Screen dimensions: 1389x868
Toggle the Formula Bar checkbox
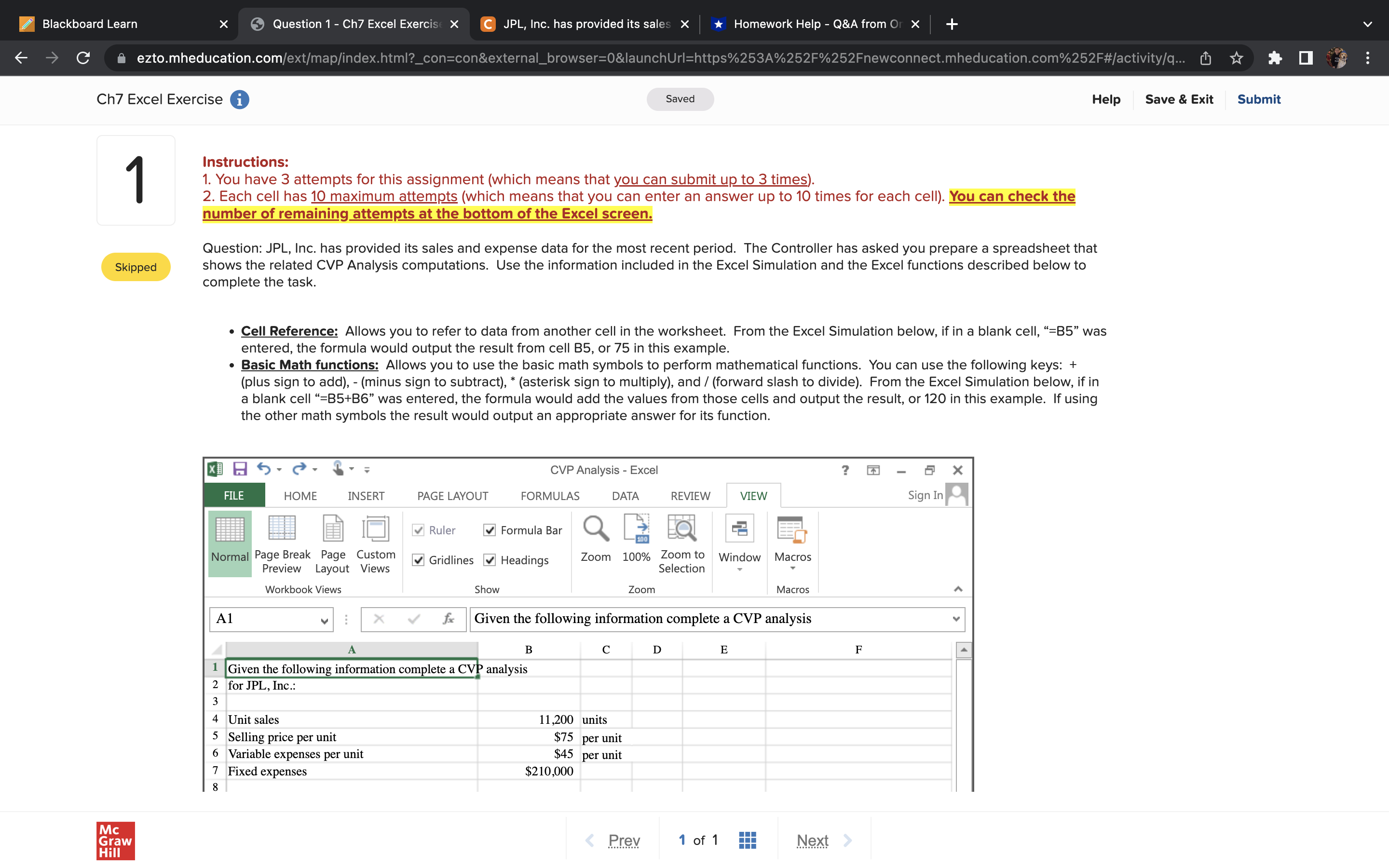point(490,530)
